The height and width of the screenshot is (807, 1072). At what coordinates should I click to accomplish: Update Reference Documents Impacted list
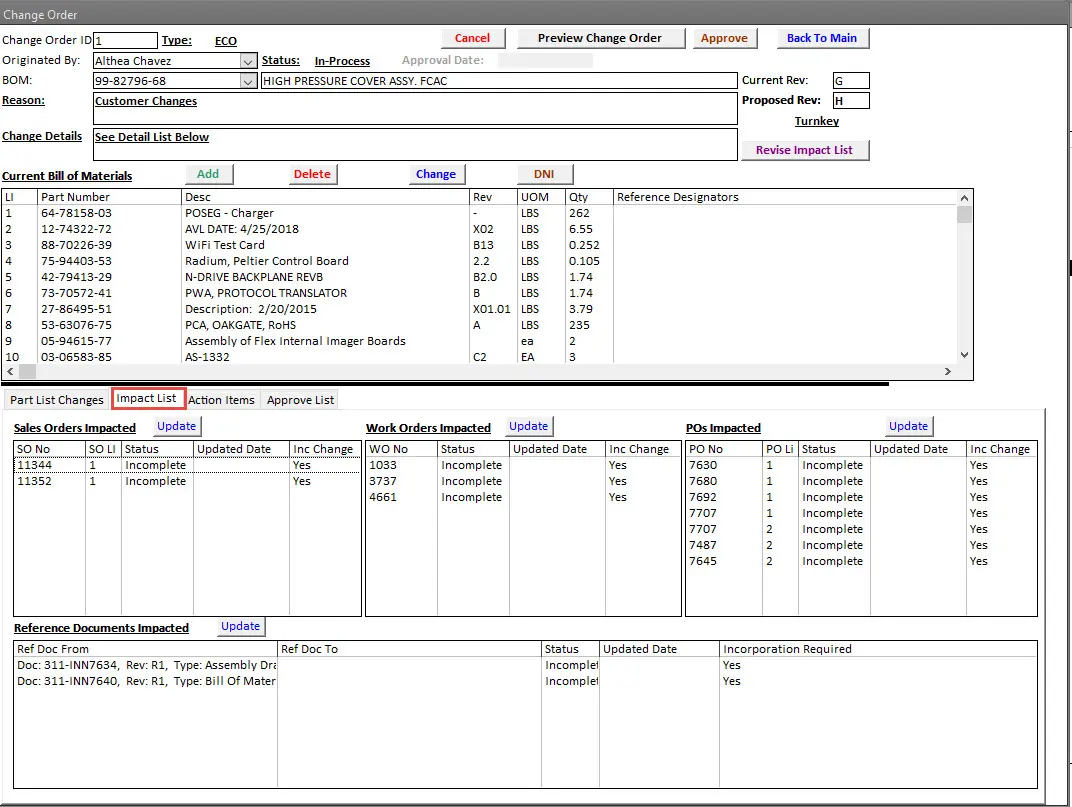point(240,626)
